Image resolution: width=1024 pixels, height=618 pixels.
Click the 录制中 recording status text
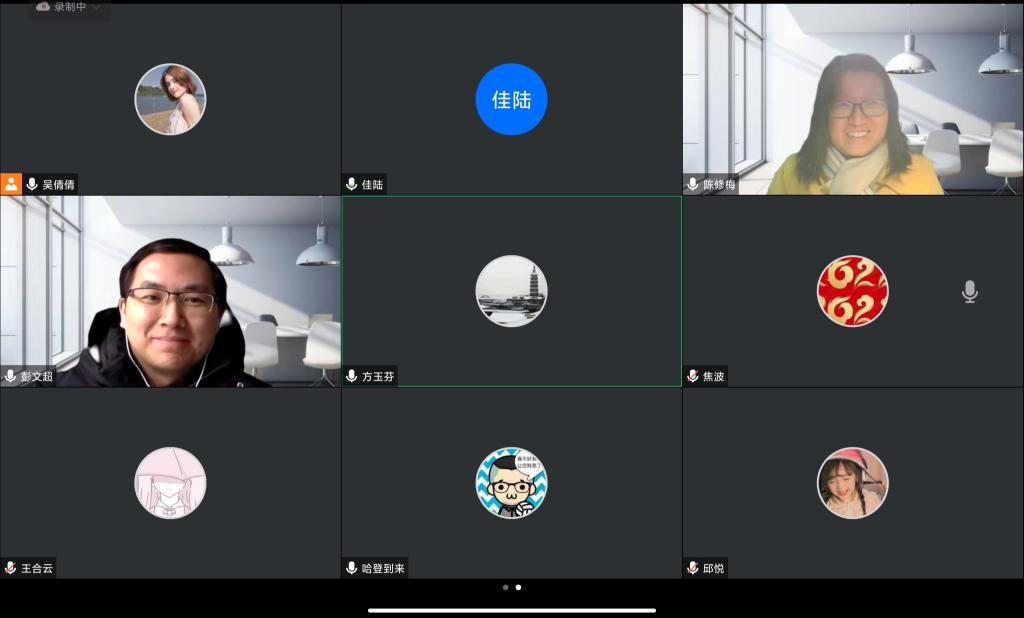pyautogui.click(x=69, y=7)
